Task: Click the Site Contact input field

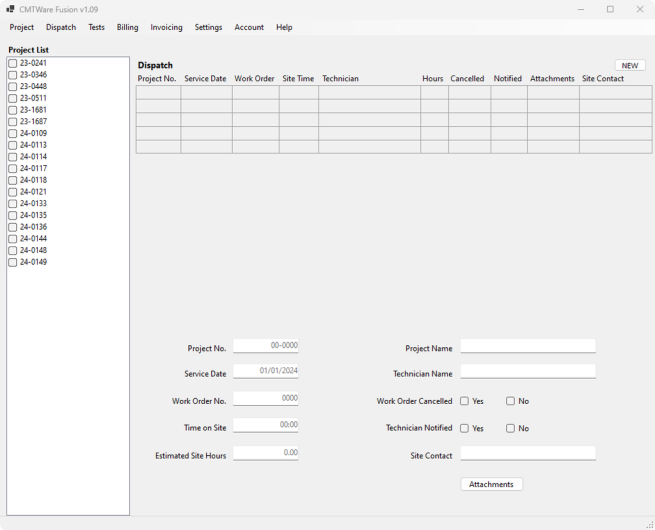Action: (527, 453)
